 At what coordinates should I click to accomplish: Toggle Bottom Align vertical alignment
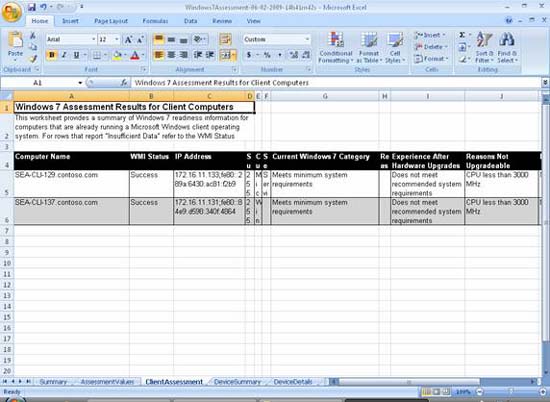183,39
